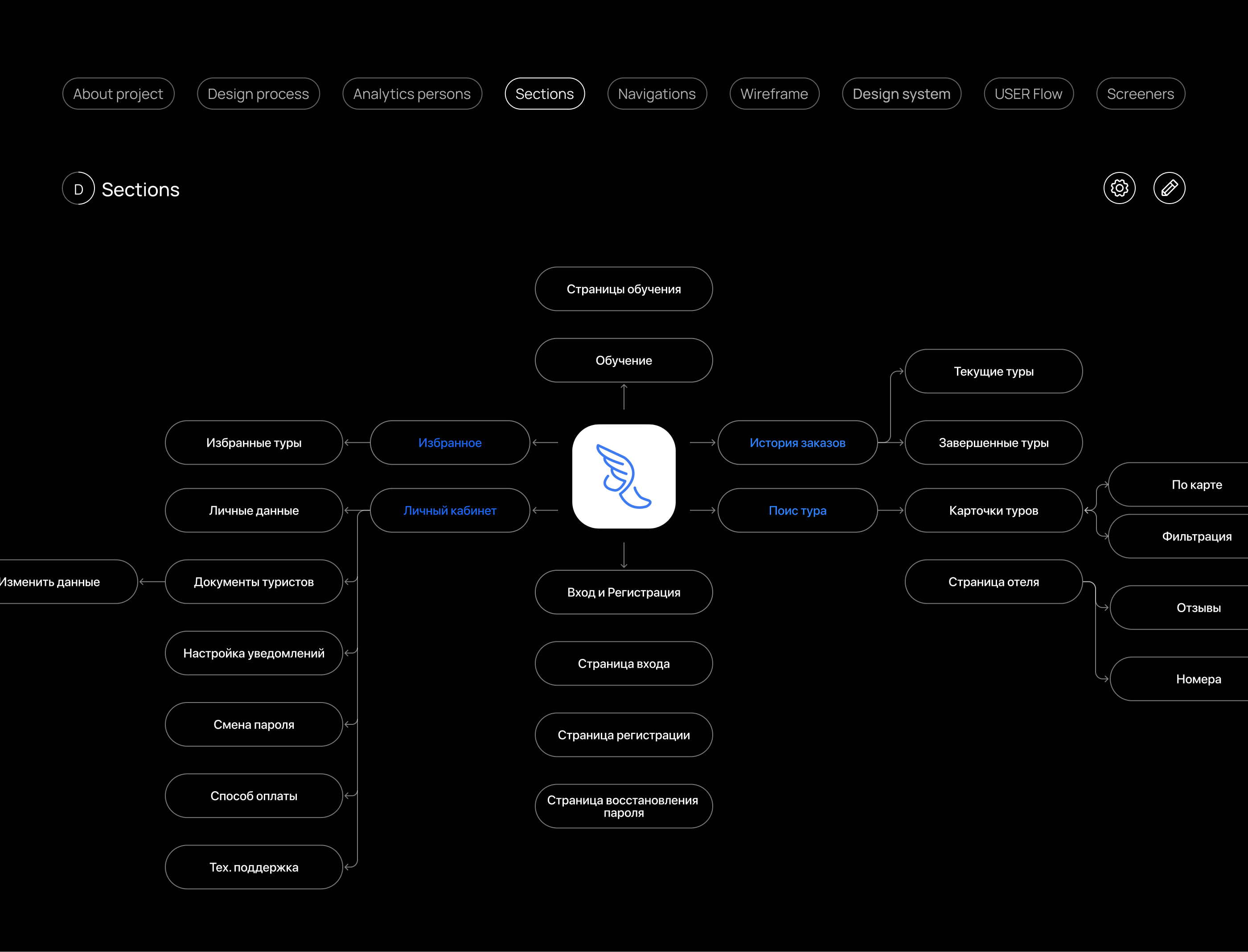Click the winged app logo tile
This screenshot has width=1248, height=952.
[x=624, y=476]
